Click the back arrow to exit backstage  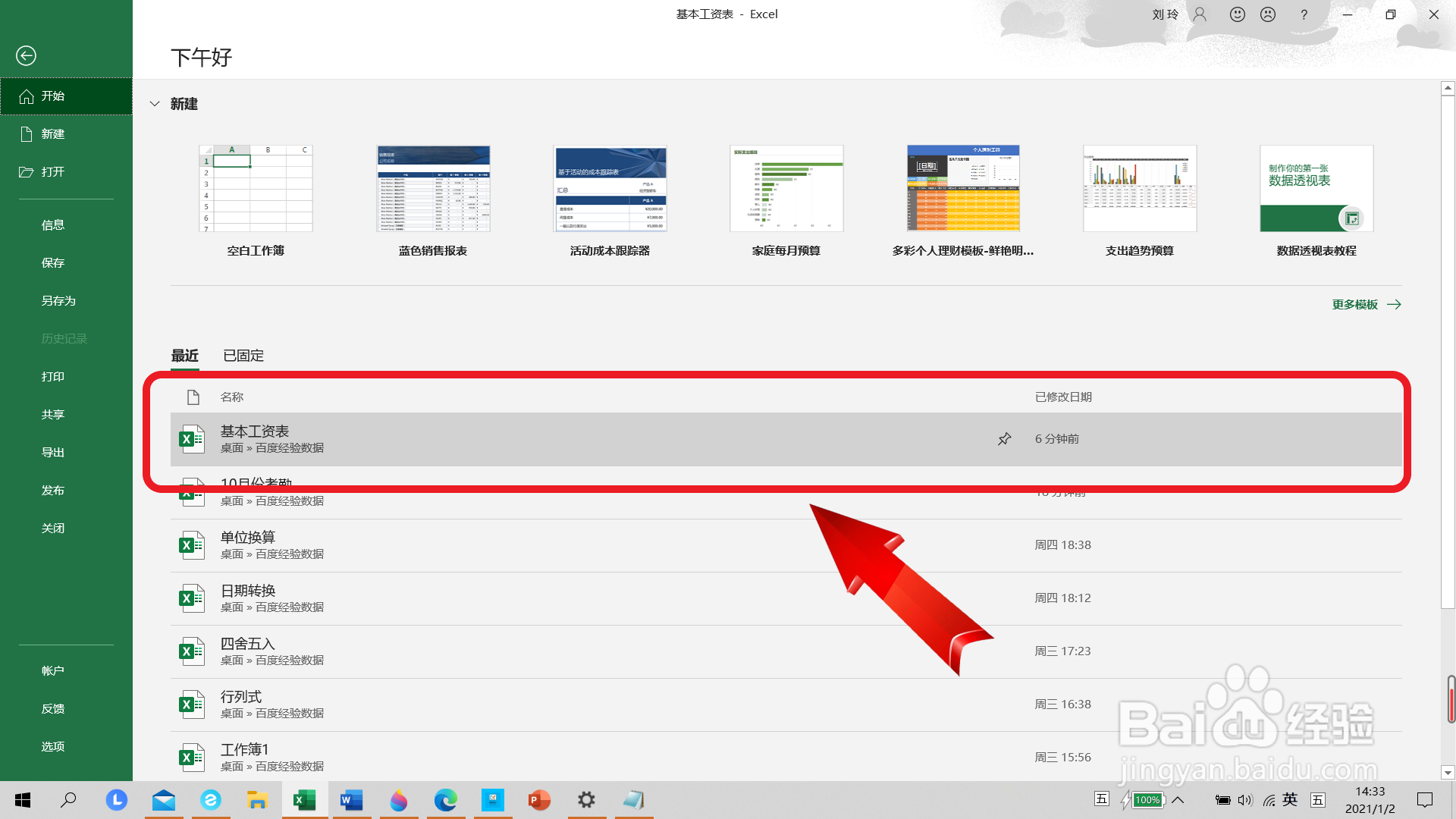(26, 55)
